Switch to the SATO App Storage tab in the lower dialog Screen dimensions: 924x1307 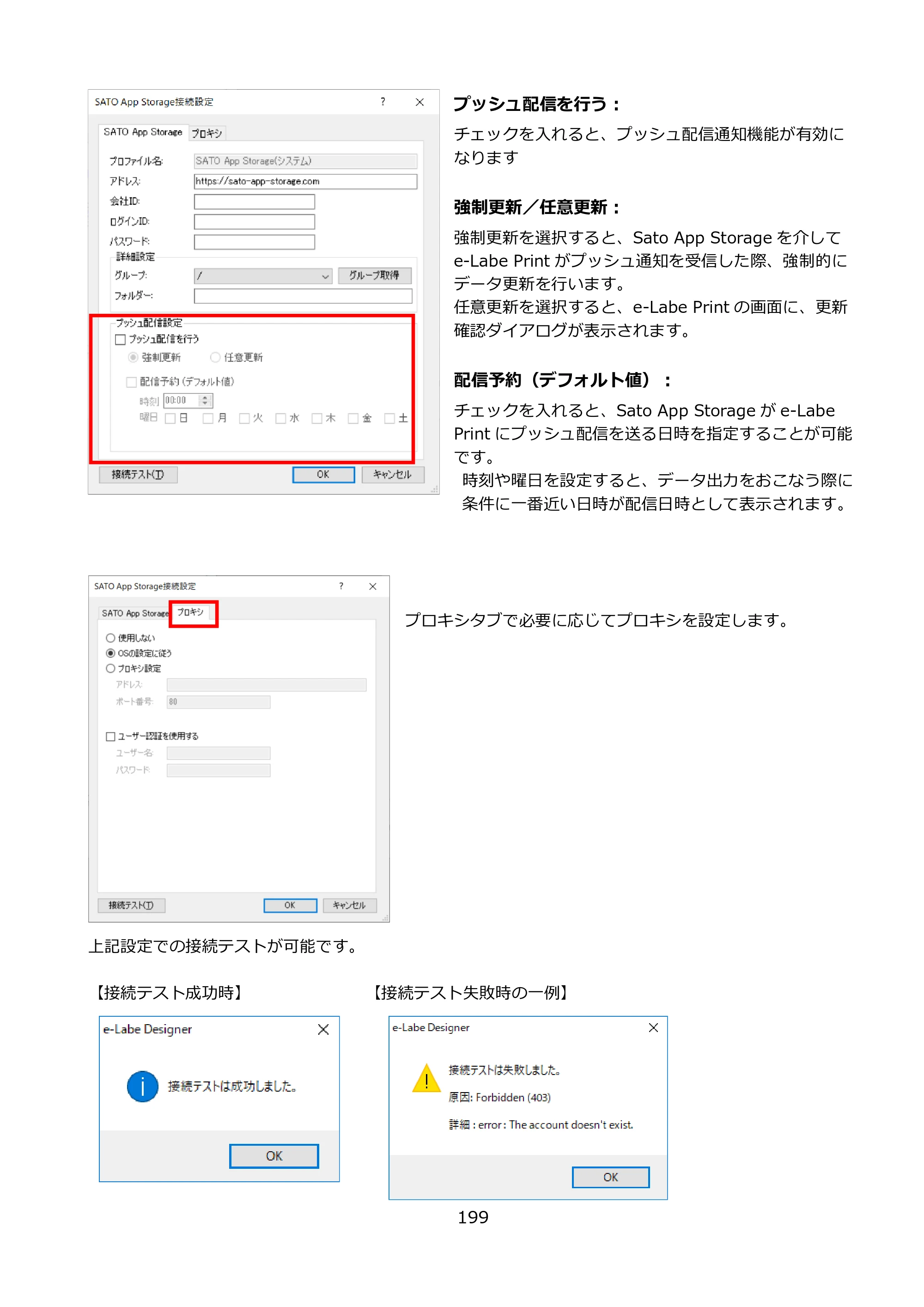[x=135, y=613]
